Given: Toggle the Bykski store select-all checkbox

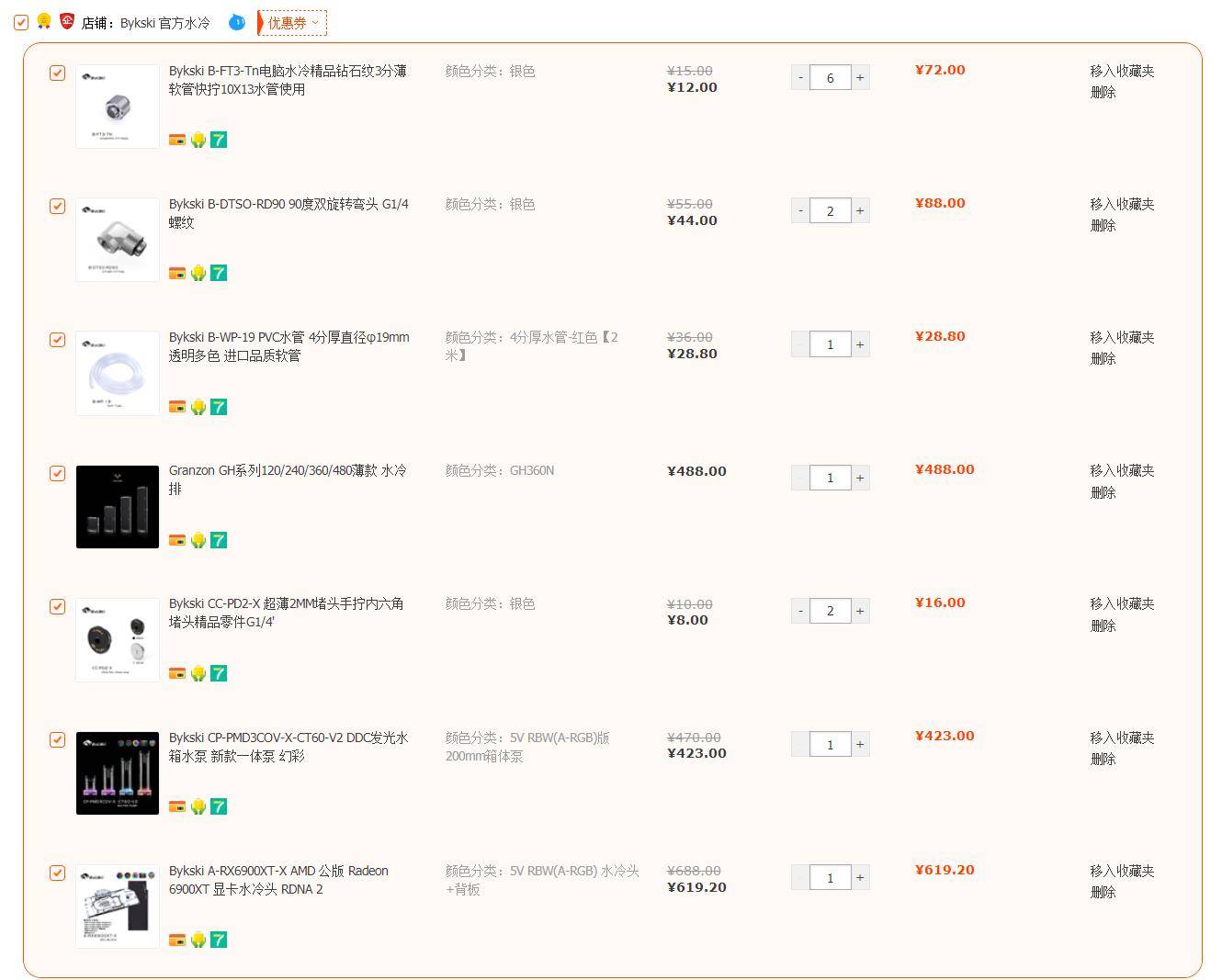Looking at the screenshot, I should click(x=21, y=22).
